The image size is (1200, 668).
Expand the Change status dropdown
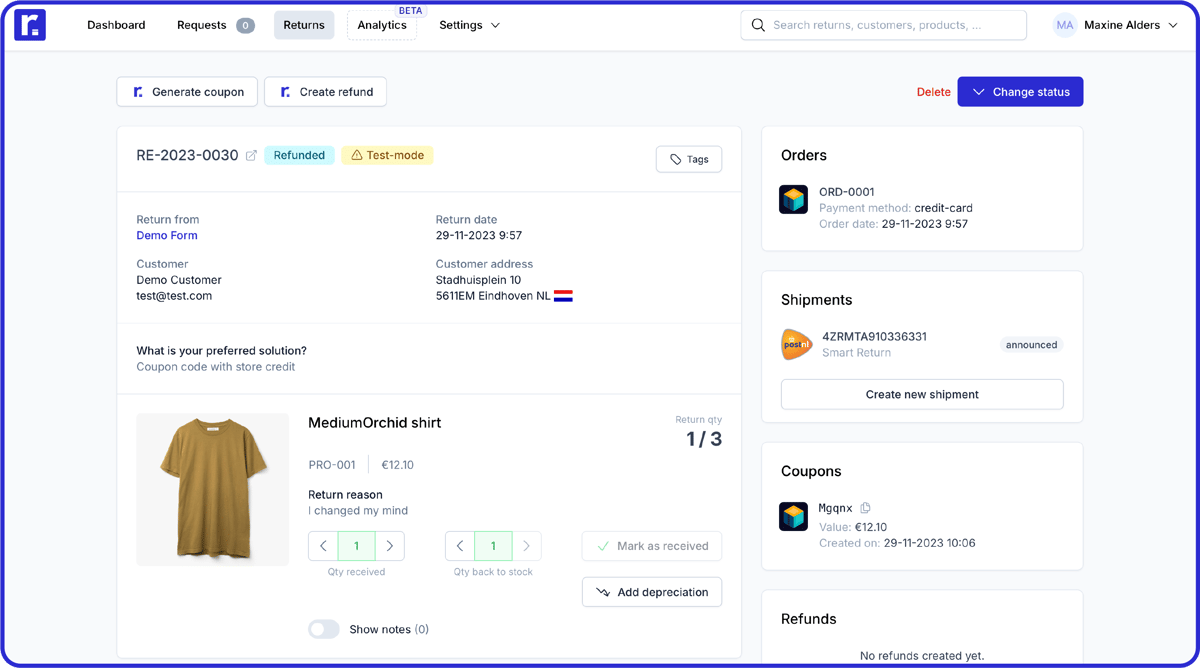coord(1020,92)
